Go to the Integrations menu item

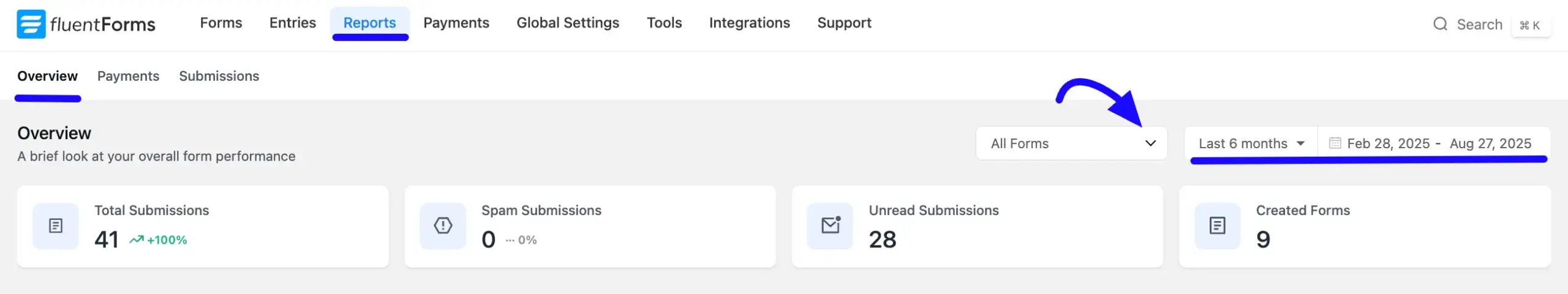pos(749,23)
